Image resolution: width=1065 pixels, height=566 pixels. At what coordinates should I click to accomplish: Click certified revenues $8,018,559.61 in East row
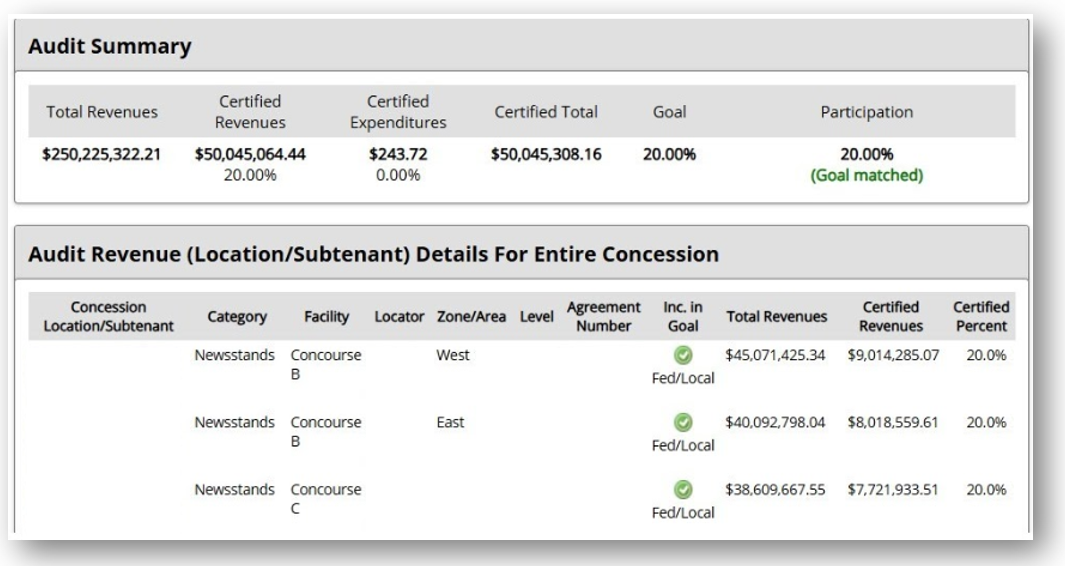tap(892, 423)
